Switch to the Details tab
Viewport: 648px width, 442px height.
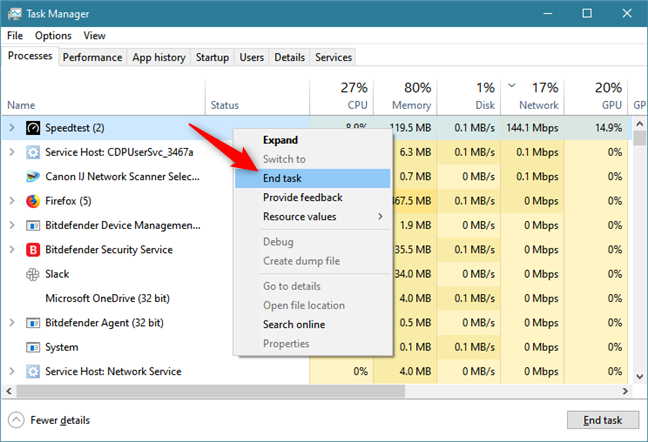tap(289, 57)
